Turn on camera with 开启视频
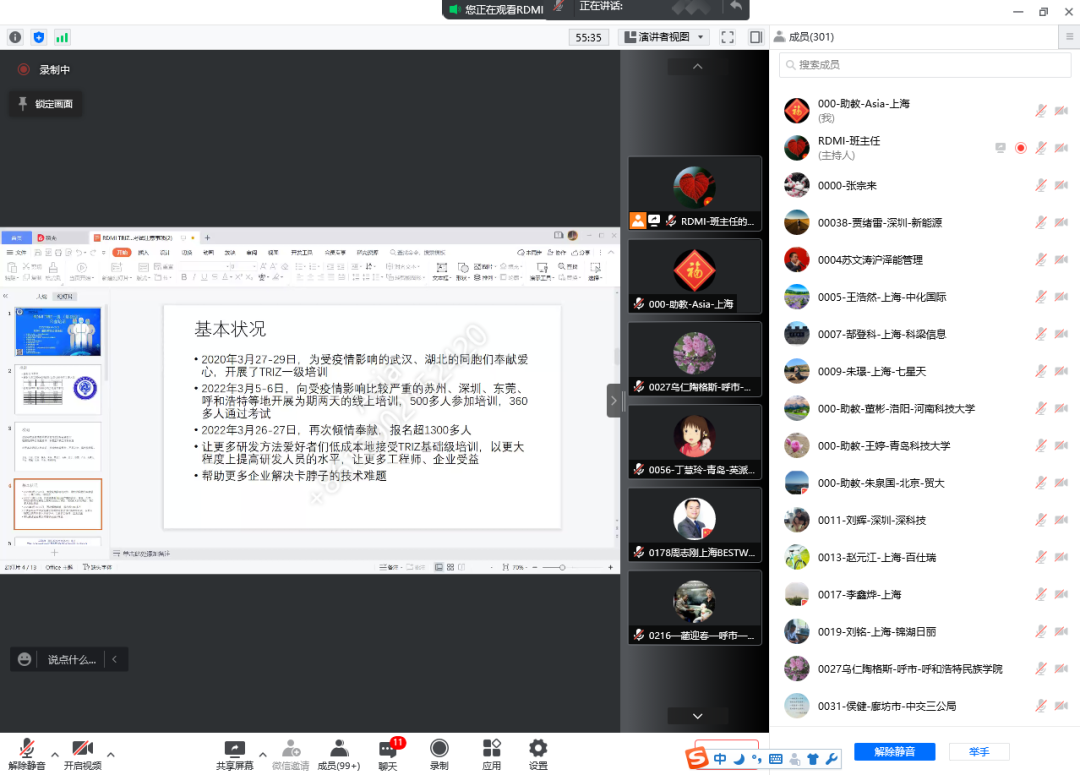 [x=83, y=755]
